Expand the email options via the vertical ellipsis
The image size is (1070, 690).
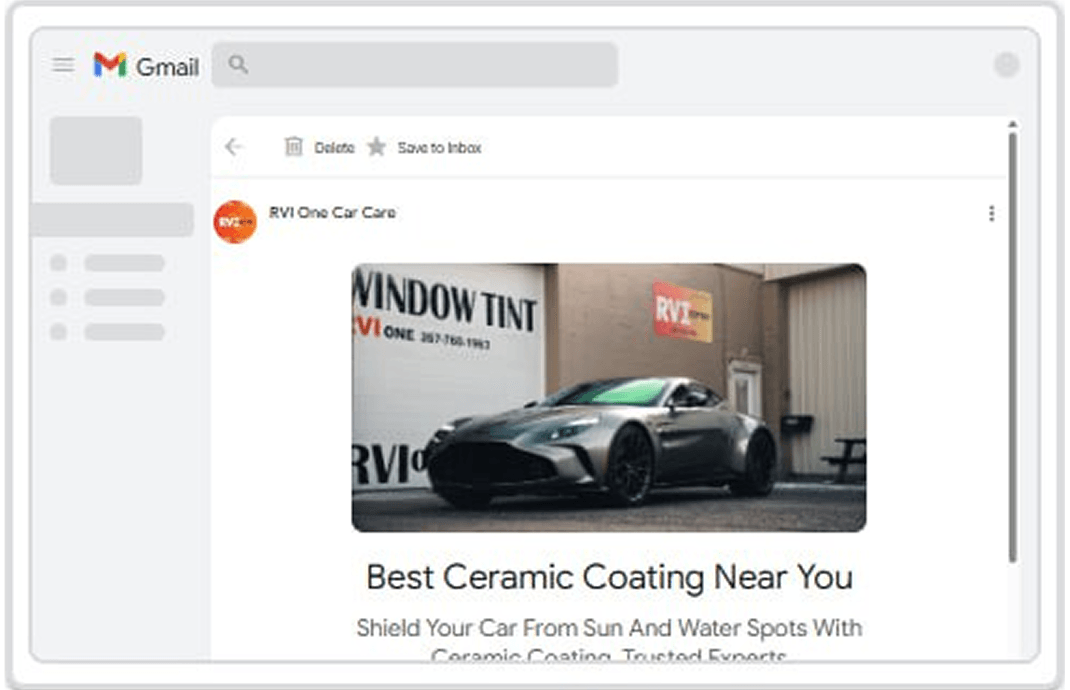coord(992,212)
